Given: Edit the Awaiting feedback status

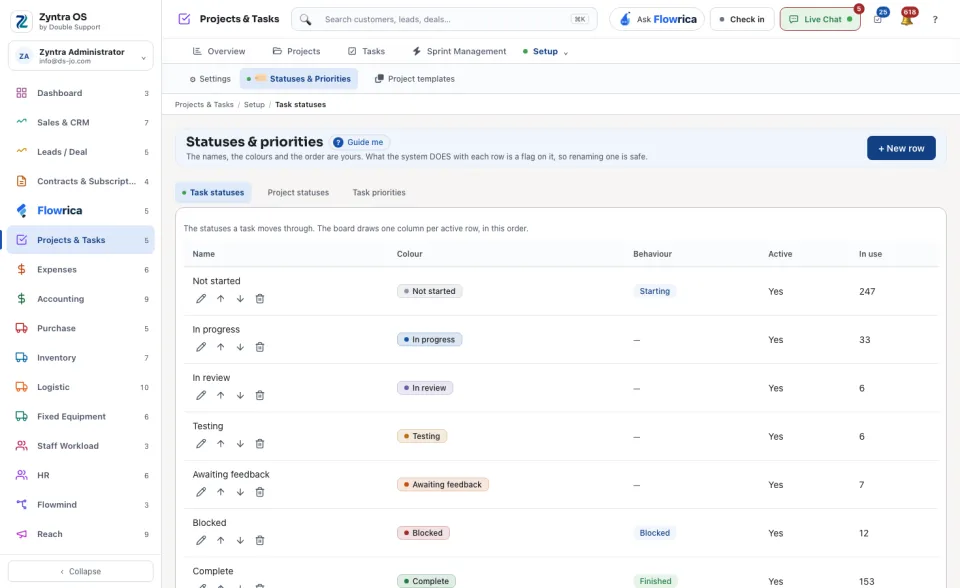Looking at the screenshot, I should [x=201, y=492].
